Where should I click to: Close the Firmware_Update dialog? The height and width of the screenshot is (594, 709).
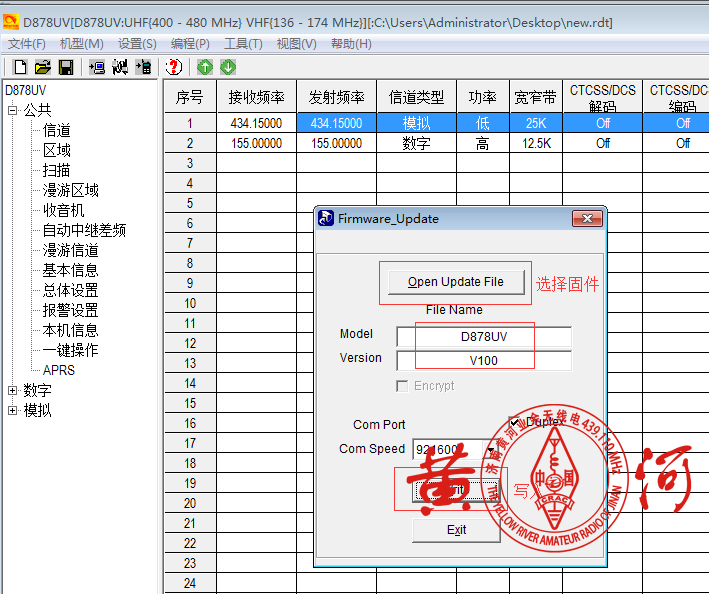click(x=587, y=219)
